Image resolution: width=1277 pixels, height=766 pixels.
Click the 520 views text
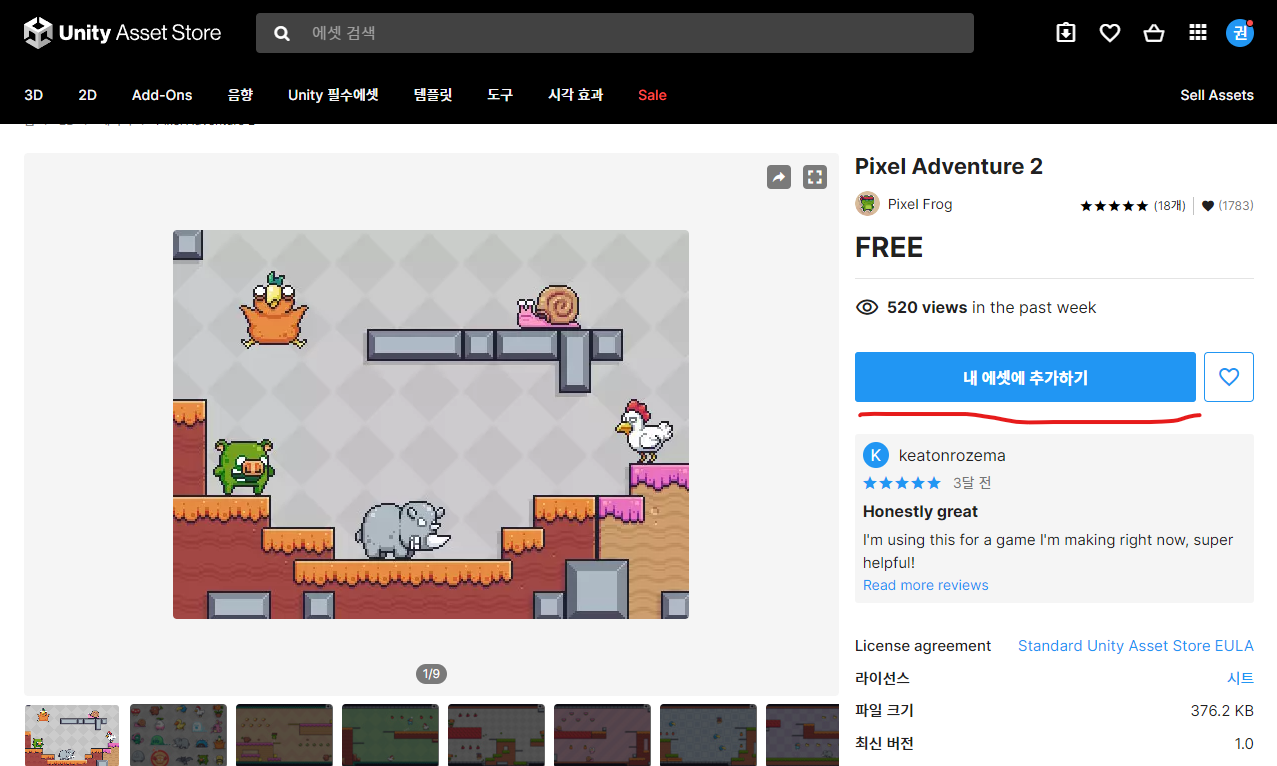[927, 308]
